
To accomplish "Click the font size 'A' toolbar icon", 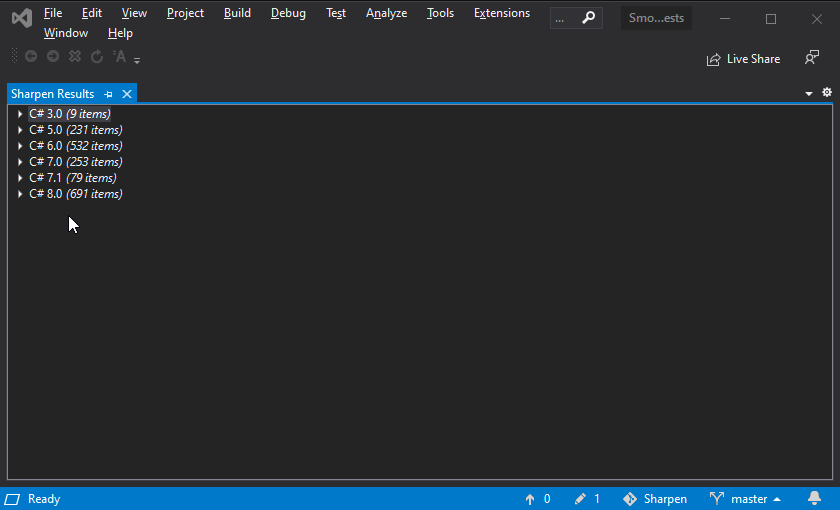I will point(119,56).
